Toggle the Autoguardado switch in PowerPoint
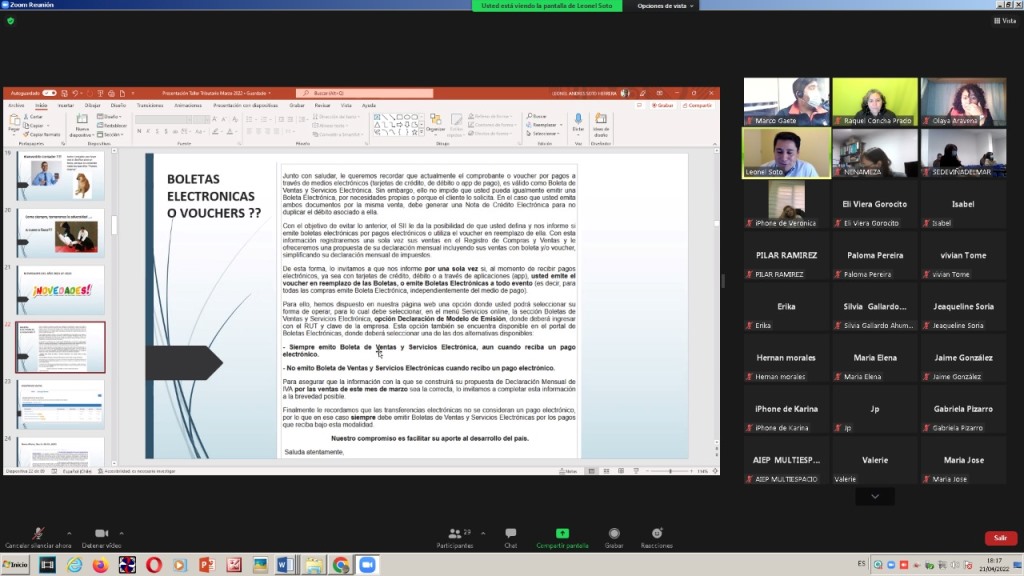 (x=50, y=94)
